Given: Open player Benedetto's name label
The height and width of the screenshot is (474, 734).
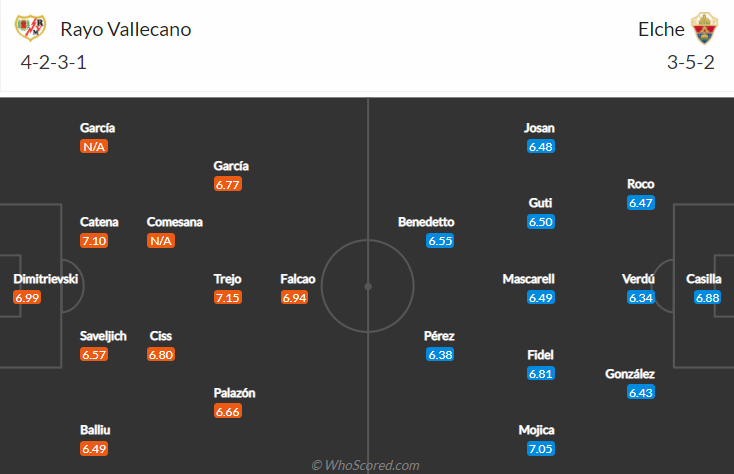Looking at the screenshot, I should tap(426, 222).
